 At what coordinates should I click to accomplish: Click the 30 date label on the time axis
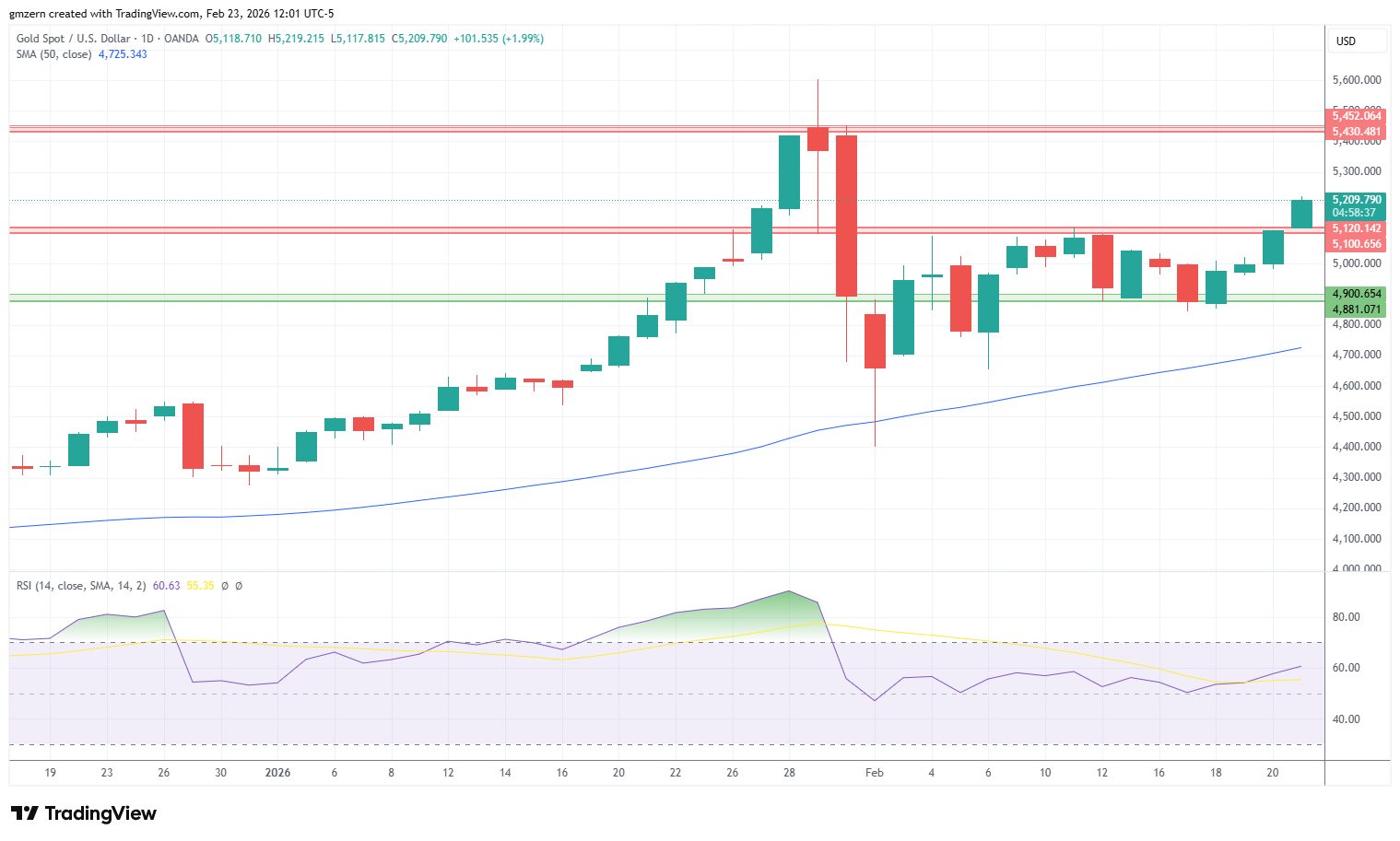tap(221, 773)
